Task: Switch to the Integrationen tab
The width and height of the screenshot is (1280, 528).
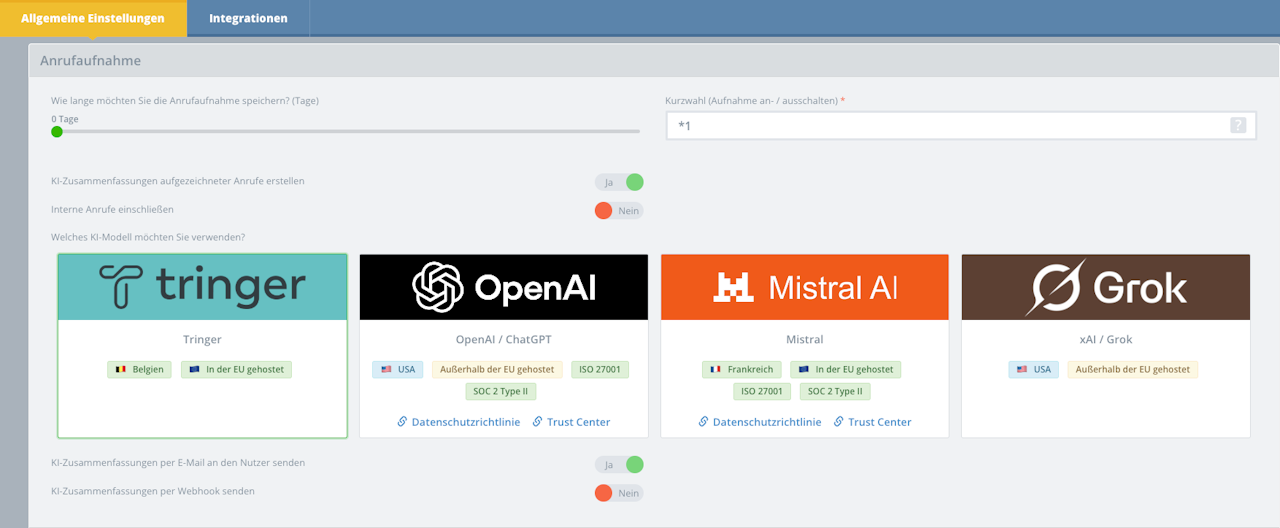Action: click(248, 18)
